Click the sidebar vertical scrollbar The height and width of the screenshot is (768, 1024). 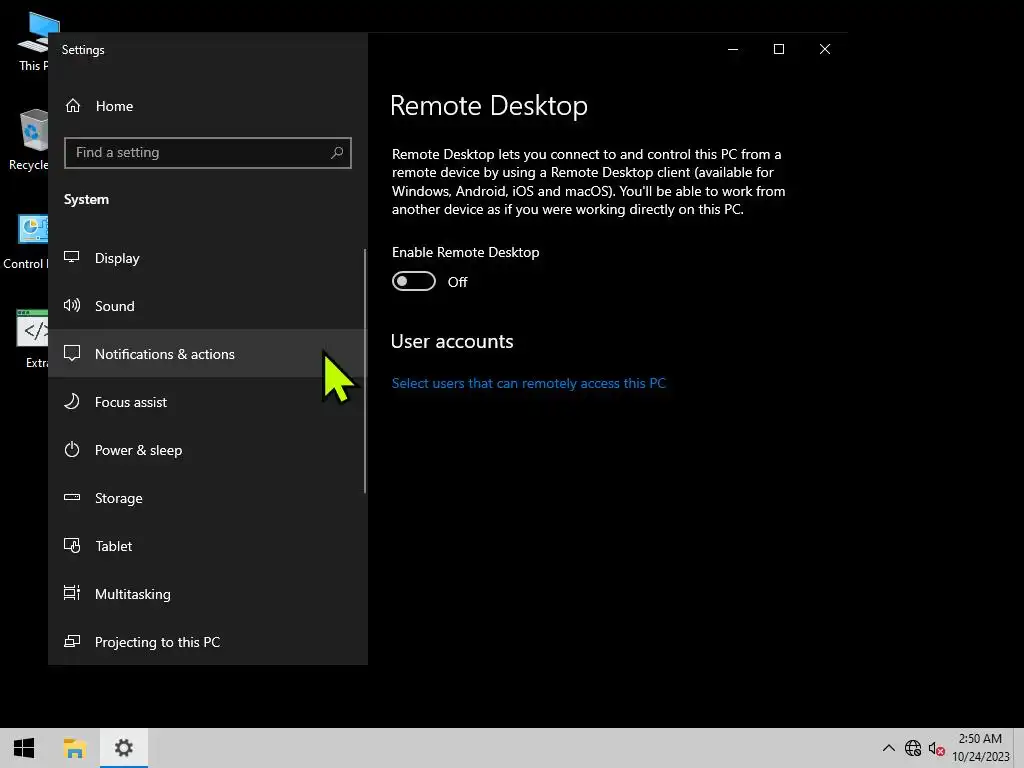pos(364,371)
